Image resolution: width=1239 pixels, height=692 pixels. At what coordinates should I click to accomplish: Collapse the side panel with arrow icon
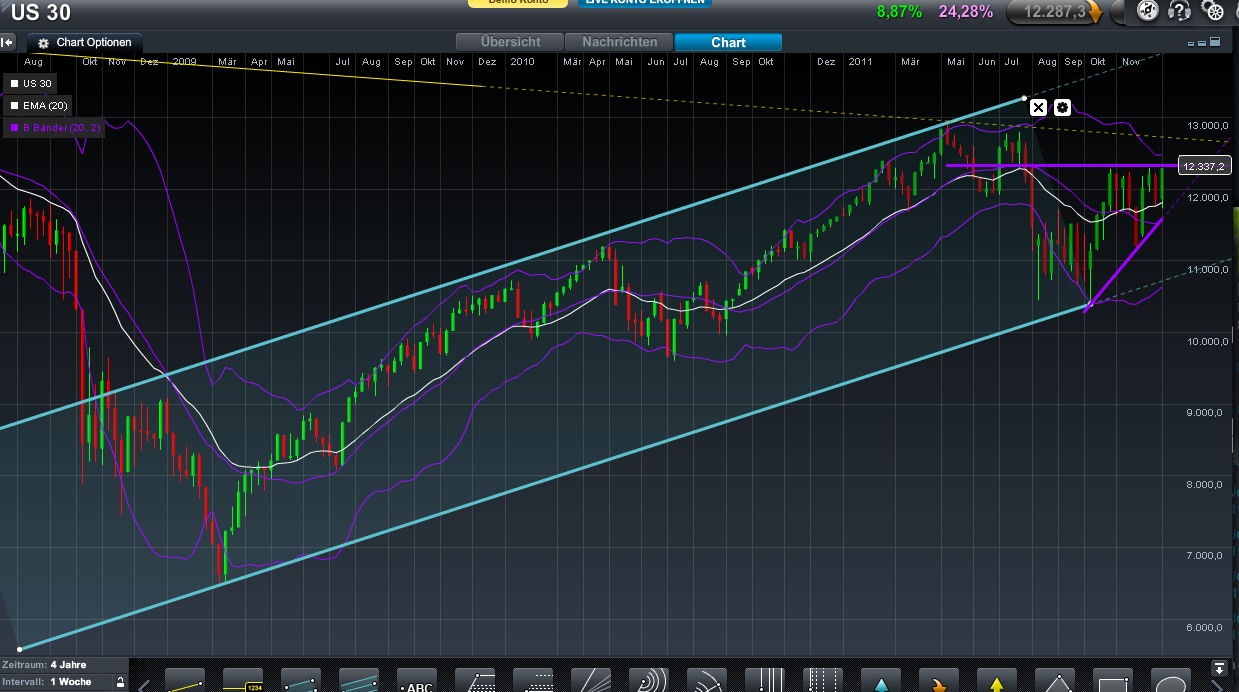tap(7, 43)
